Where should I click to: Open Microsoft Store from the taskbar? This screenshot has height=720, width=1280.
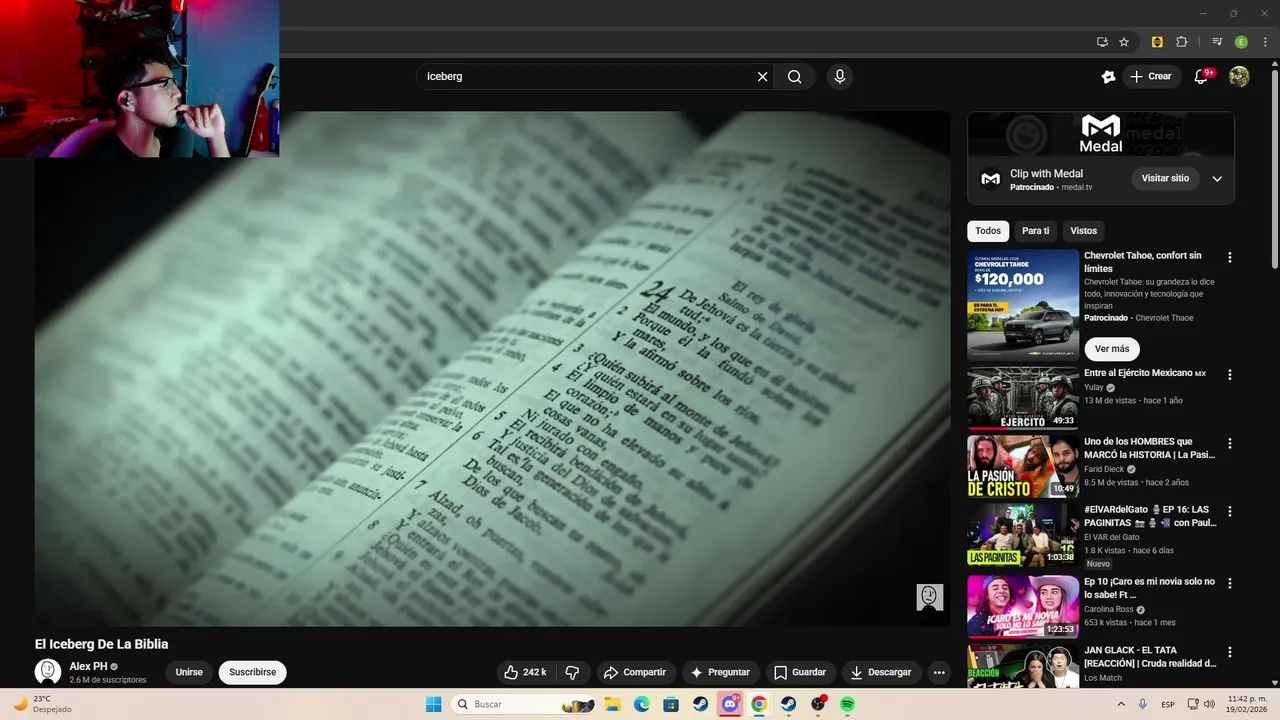pyautogui.click(x=671, y=704)
